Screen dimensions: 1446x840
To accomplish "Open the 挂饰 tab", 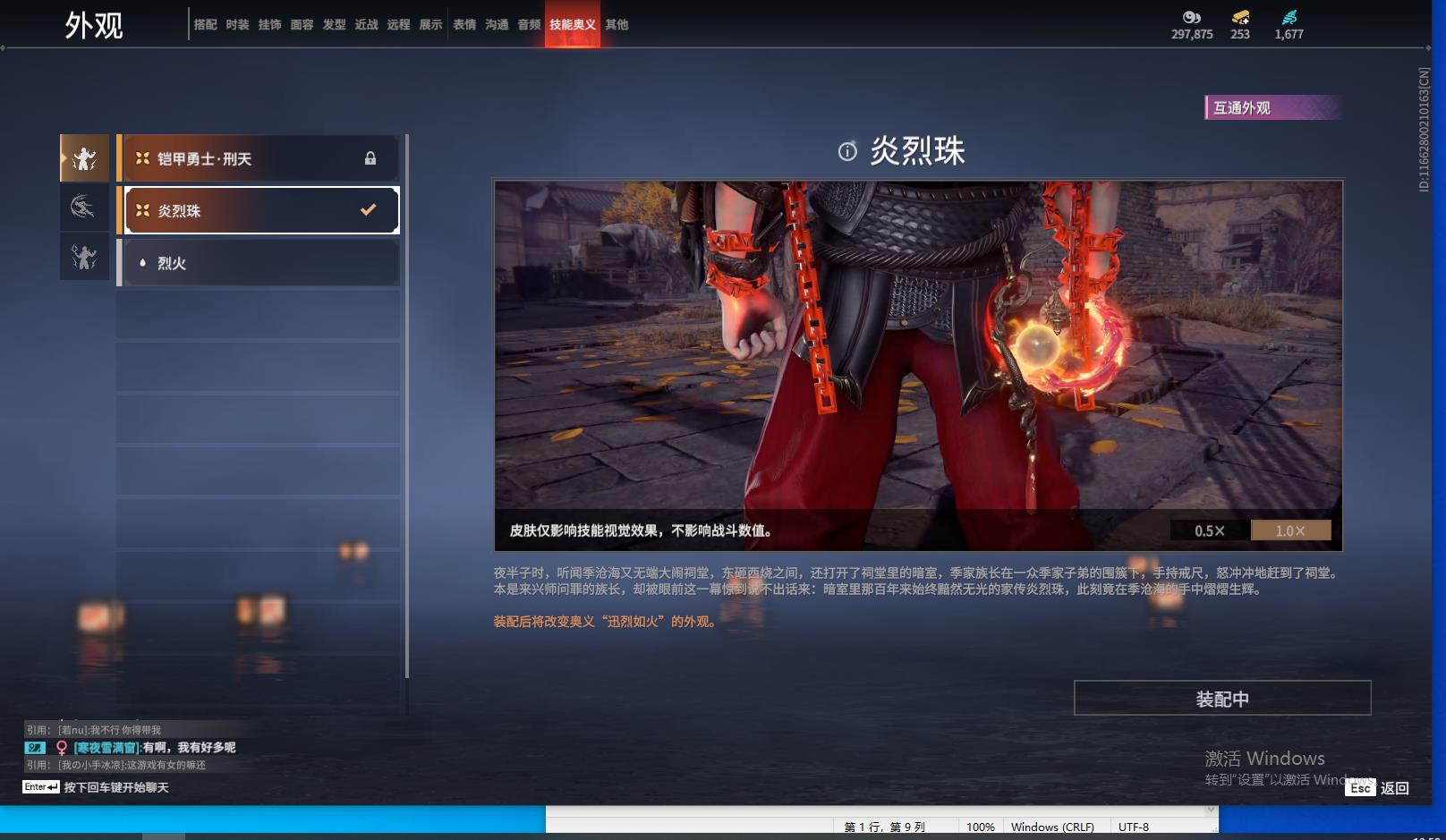I will click(x=269, y=24).
